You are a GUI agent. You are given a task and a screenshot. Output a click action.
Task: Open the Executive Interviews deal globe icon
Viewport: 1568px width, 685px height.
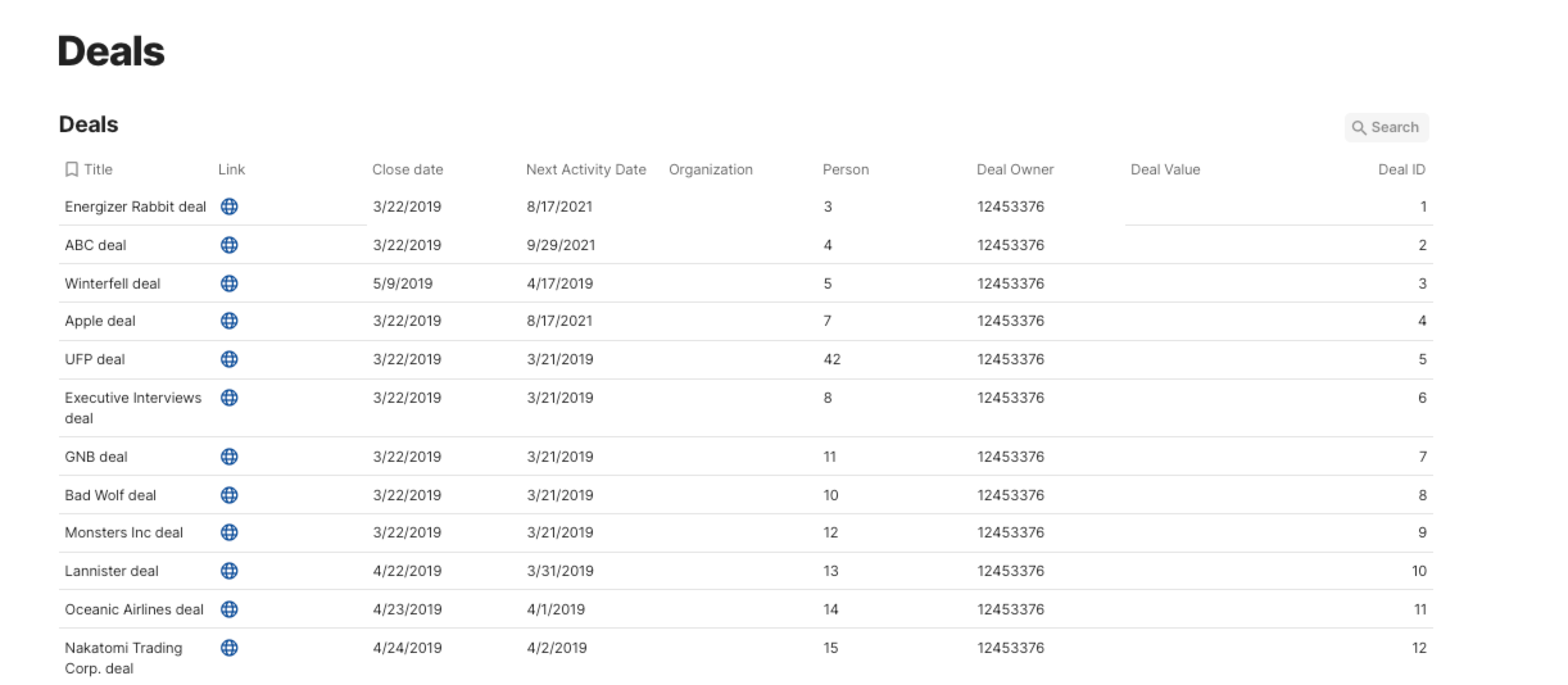[x=229, y=398]
